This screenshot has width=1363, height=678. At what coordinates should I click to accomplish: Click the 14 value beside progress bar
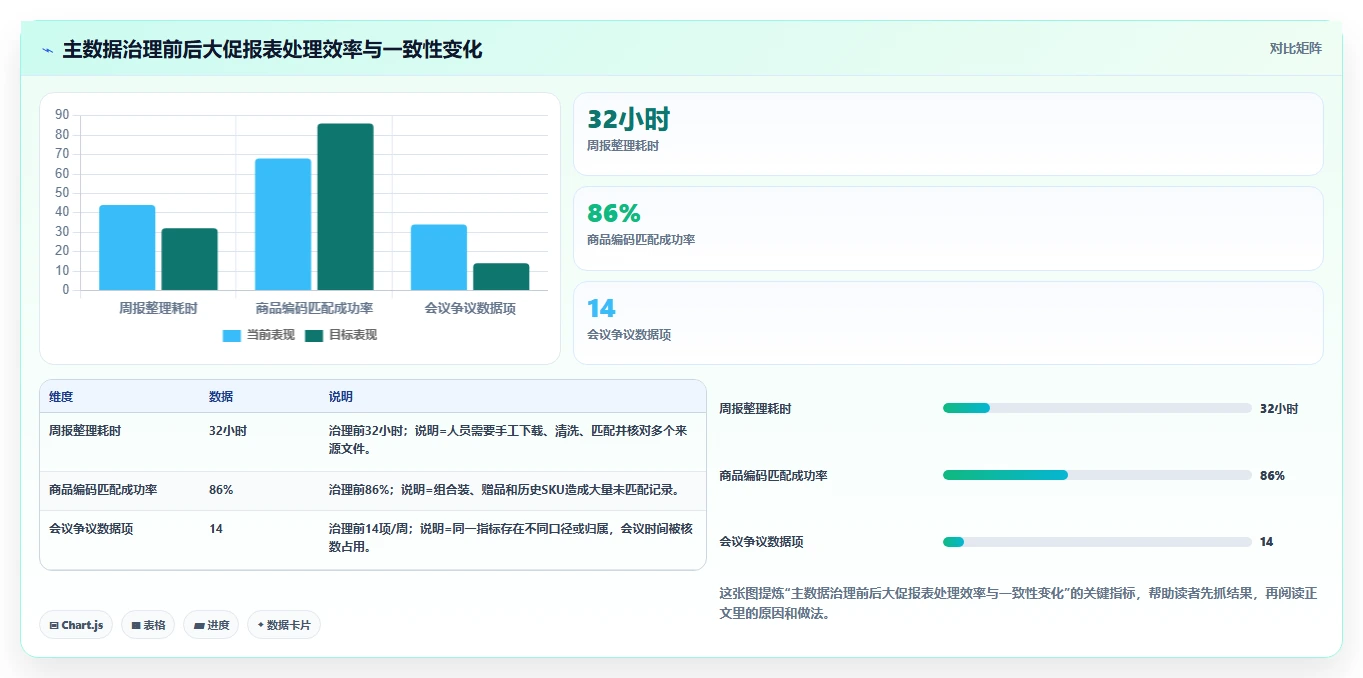[1267, 542]
